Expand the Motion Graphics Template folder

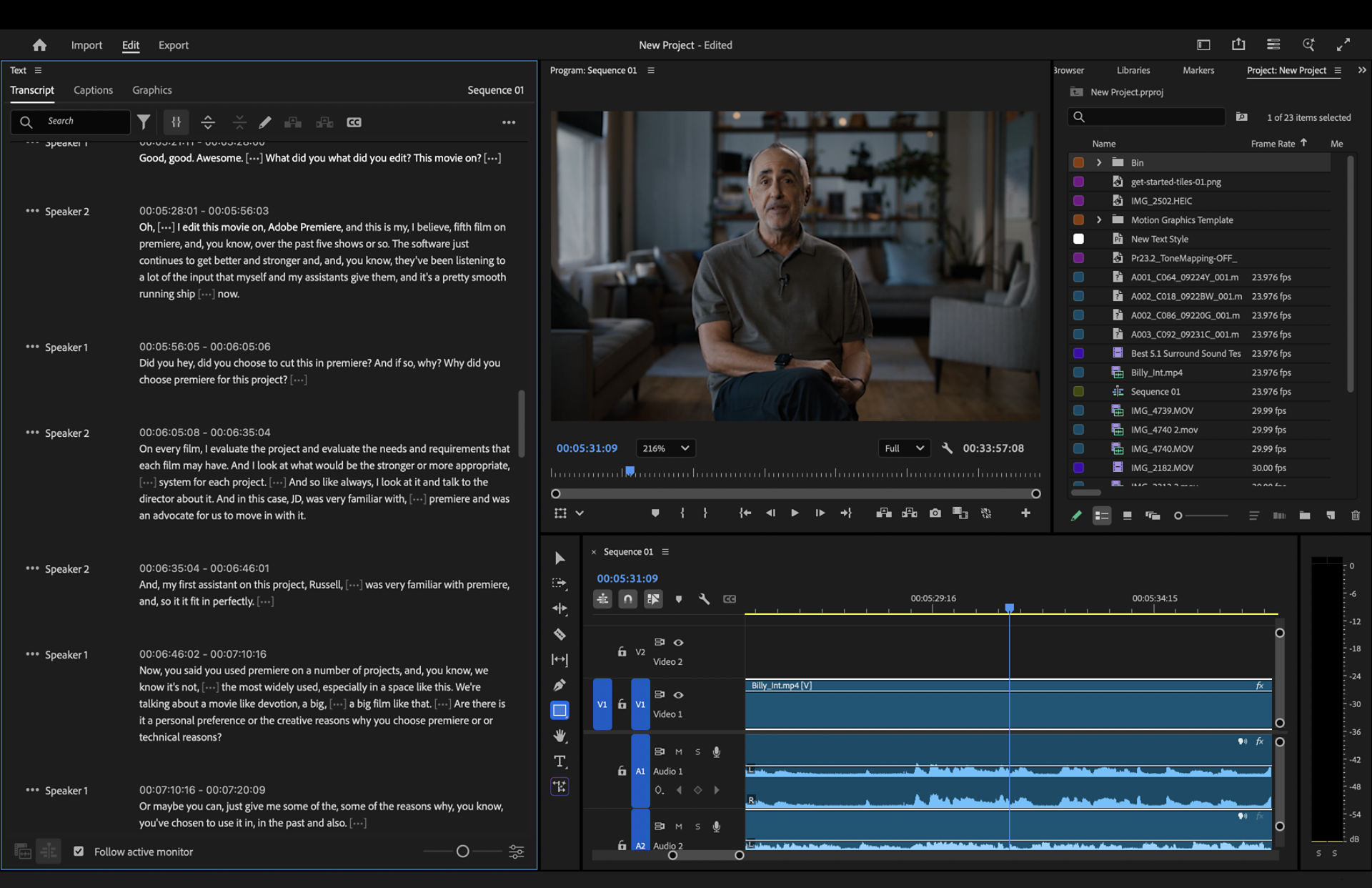[x=1099, y=219]
